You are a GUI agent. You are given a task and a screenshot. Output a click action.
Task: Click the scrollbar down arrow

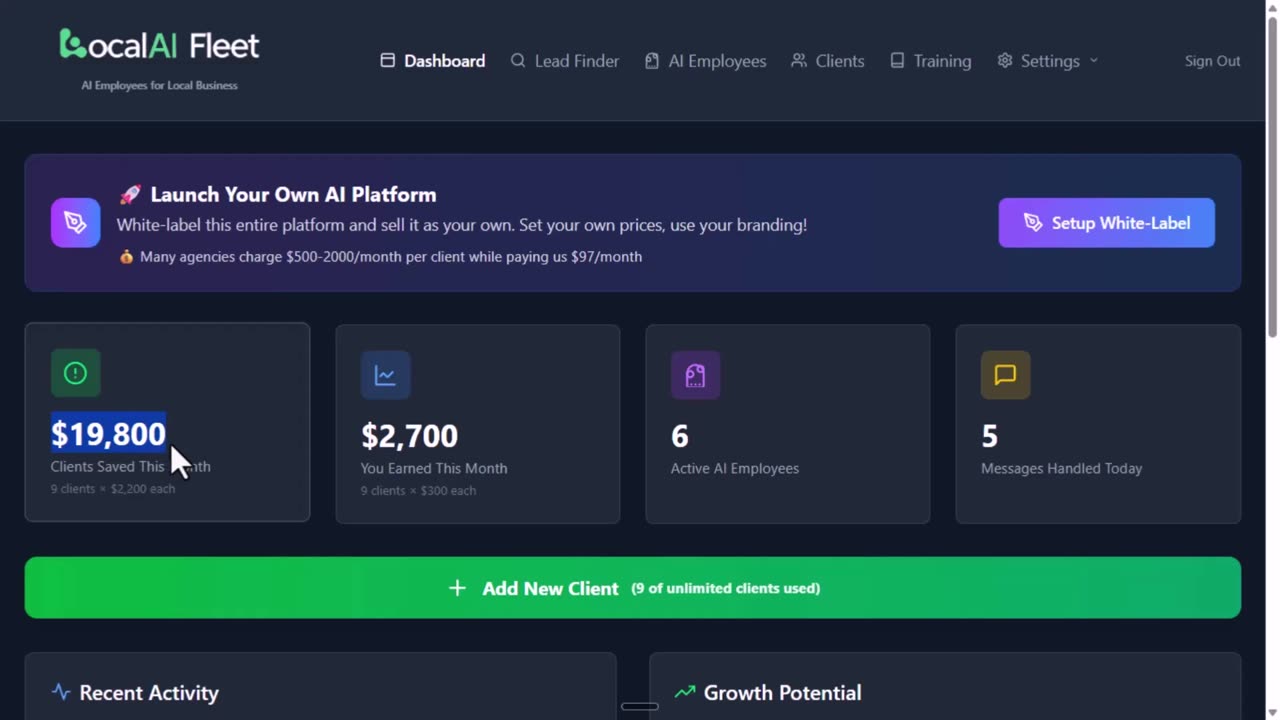tap(1272, 712)
